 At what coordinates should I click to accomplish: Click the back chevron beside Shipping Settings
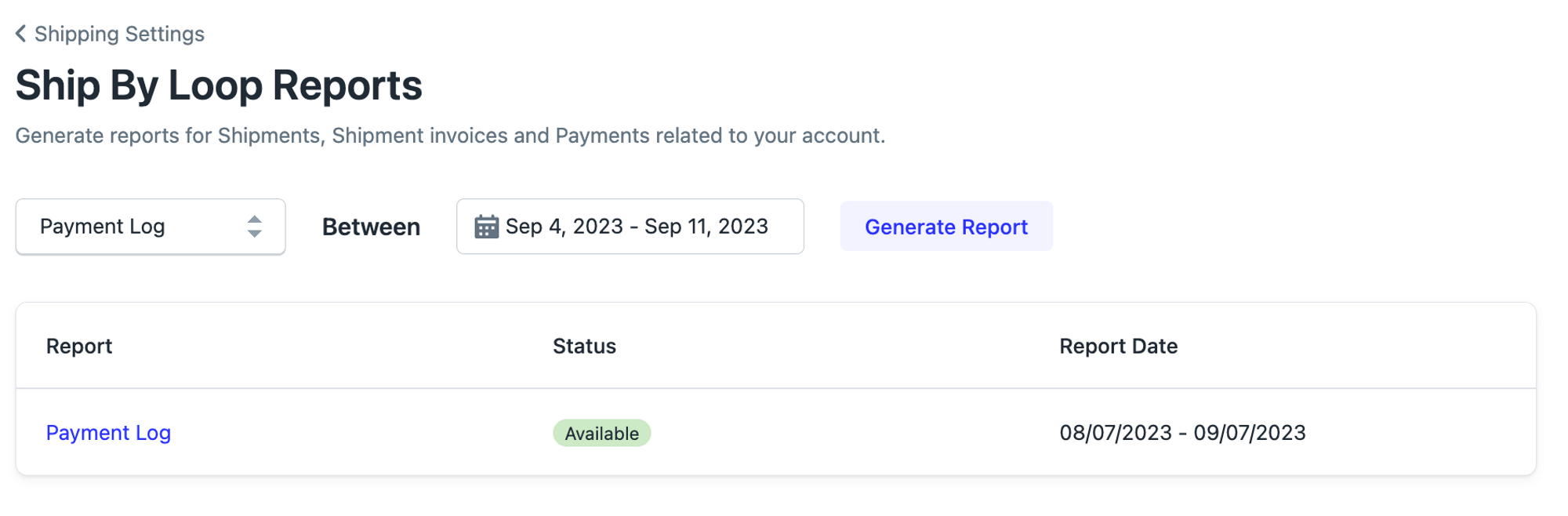(x=21, y=34)
